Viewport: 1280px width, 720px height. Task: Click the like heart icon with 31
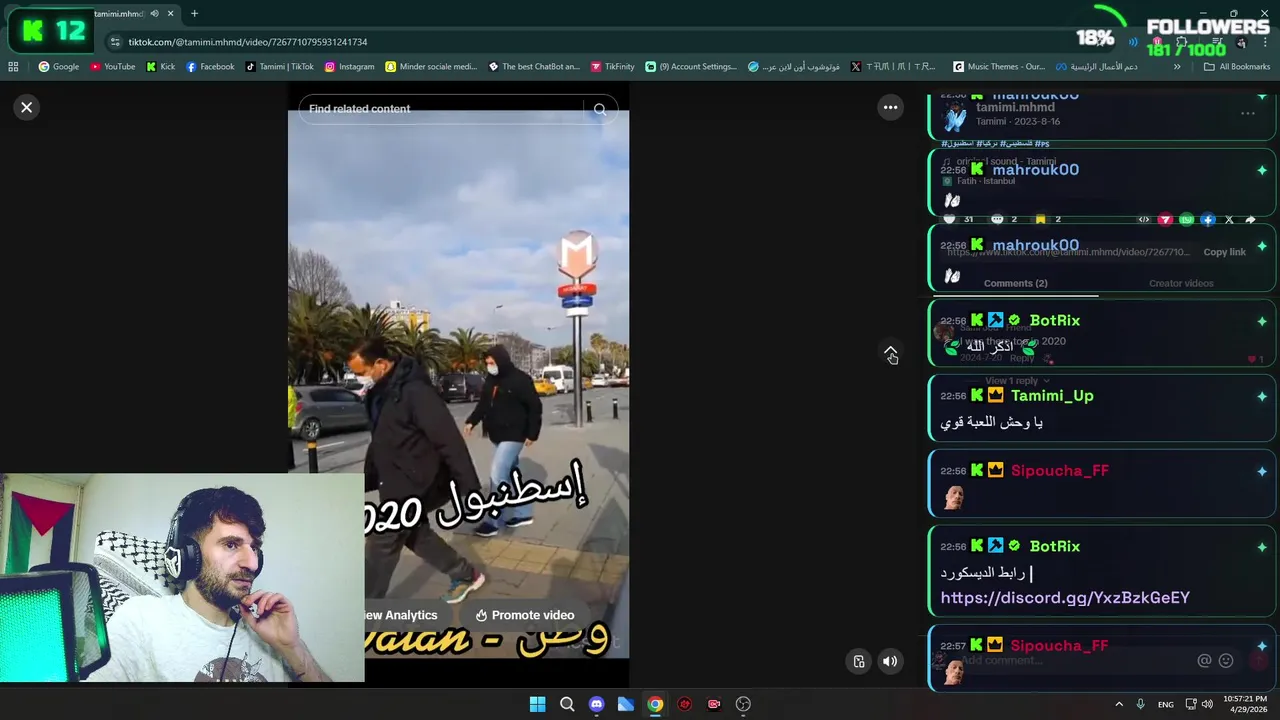tap(950, 219)
